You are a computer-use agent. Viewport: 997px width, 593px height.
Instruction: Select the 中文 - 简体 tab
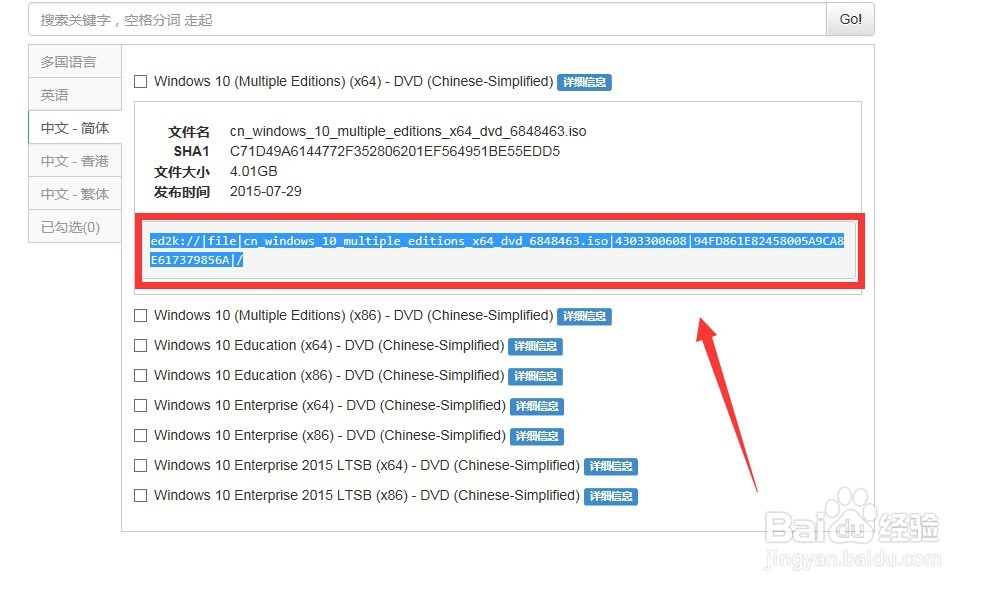tap(75, 128)
